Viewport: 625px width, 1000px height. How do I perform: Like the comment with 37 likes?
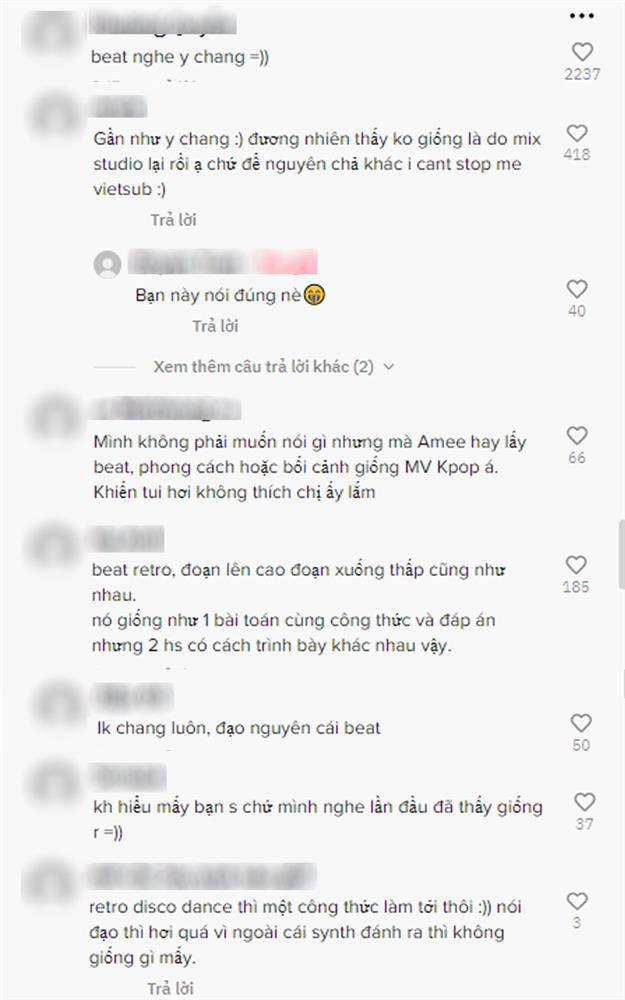tap(584, 802)
